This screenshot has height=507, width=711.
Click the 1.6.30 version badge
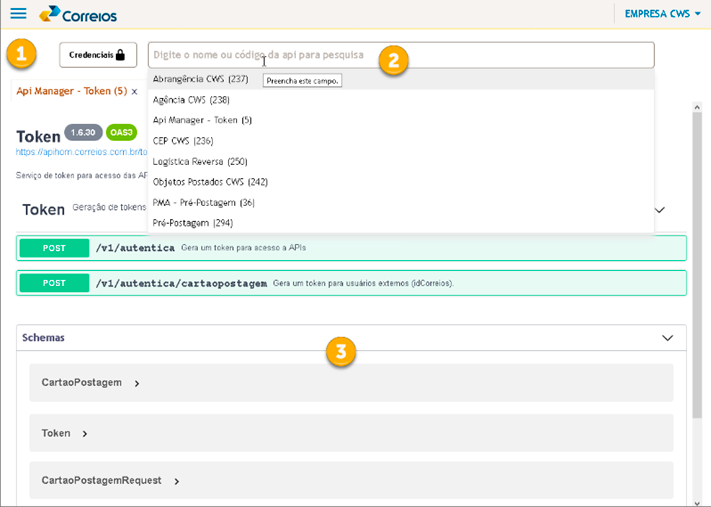click(x=83, y=132)
